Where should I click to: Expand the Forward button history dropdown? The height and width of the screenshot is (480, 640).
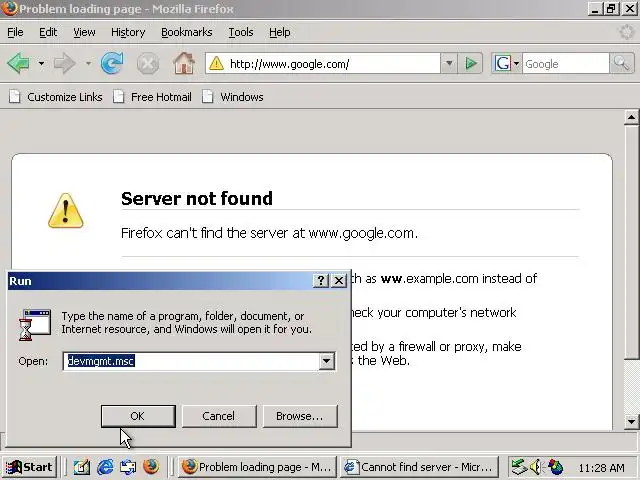coord(88,63)
